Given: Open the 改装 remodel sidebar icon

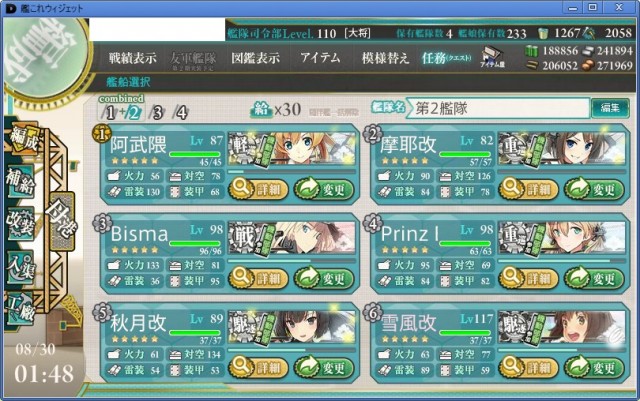Looking at the screenshot, I should coord(20,224).
